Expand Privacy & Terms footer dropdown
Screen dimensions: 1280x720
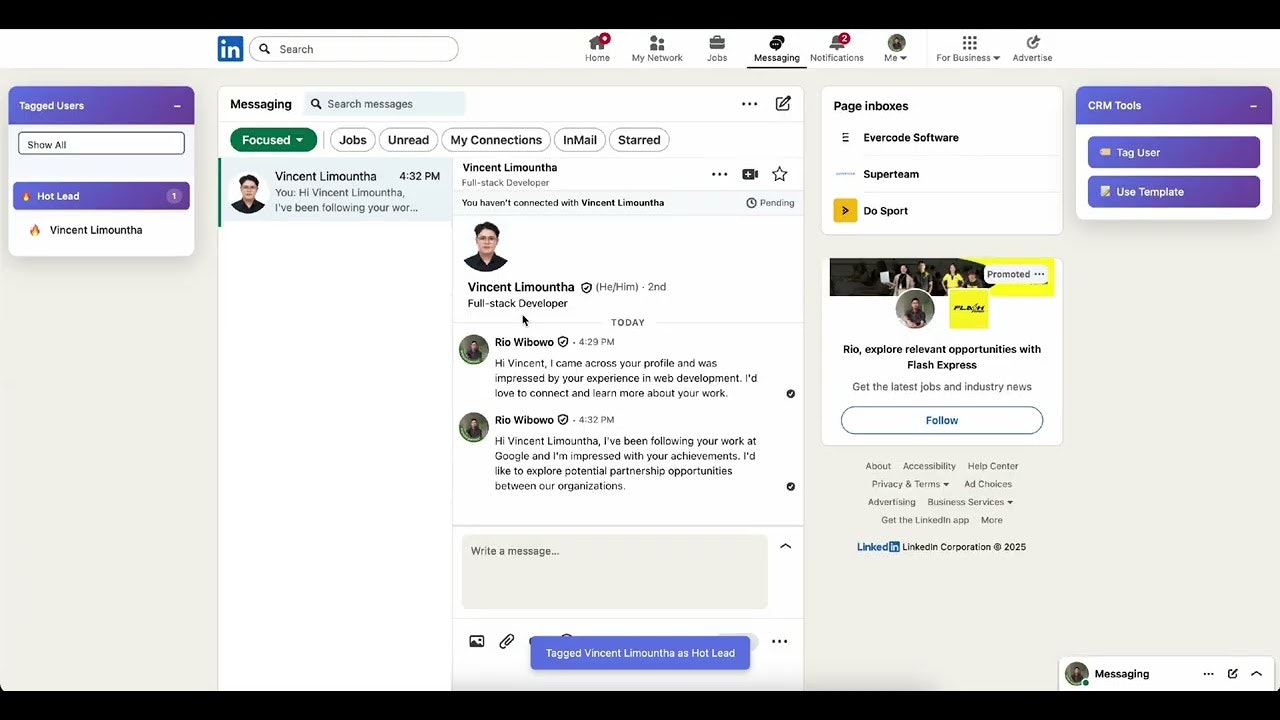(910, 484)
